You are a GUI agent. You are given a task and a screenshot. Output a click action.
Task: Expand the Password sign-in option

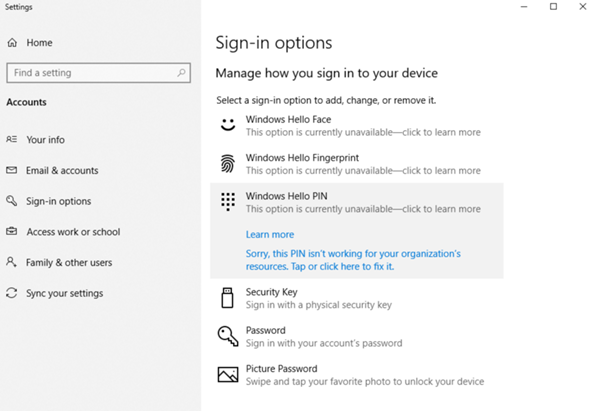[357, 336]
